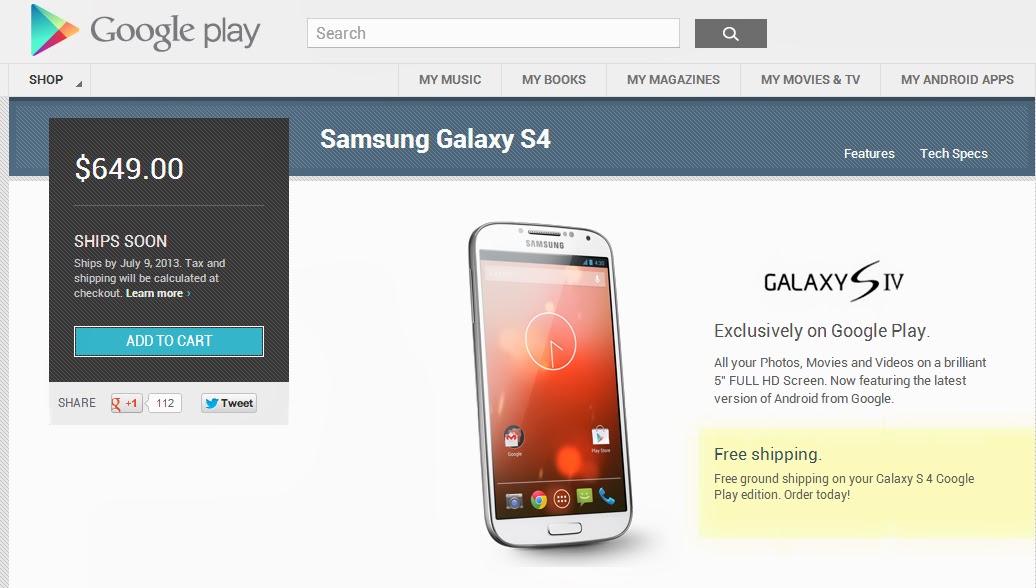
Task: Click the Learn more arrow link
Action: [x=158, y=293]
